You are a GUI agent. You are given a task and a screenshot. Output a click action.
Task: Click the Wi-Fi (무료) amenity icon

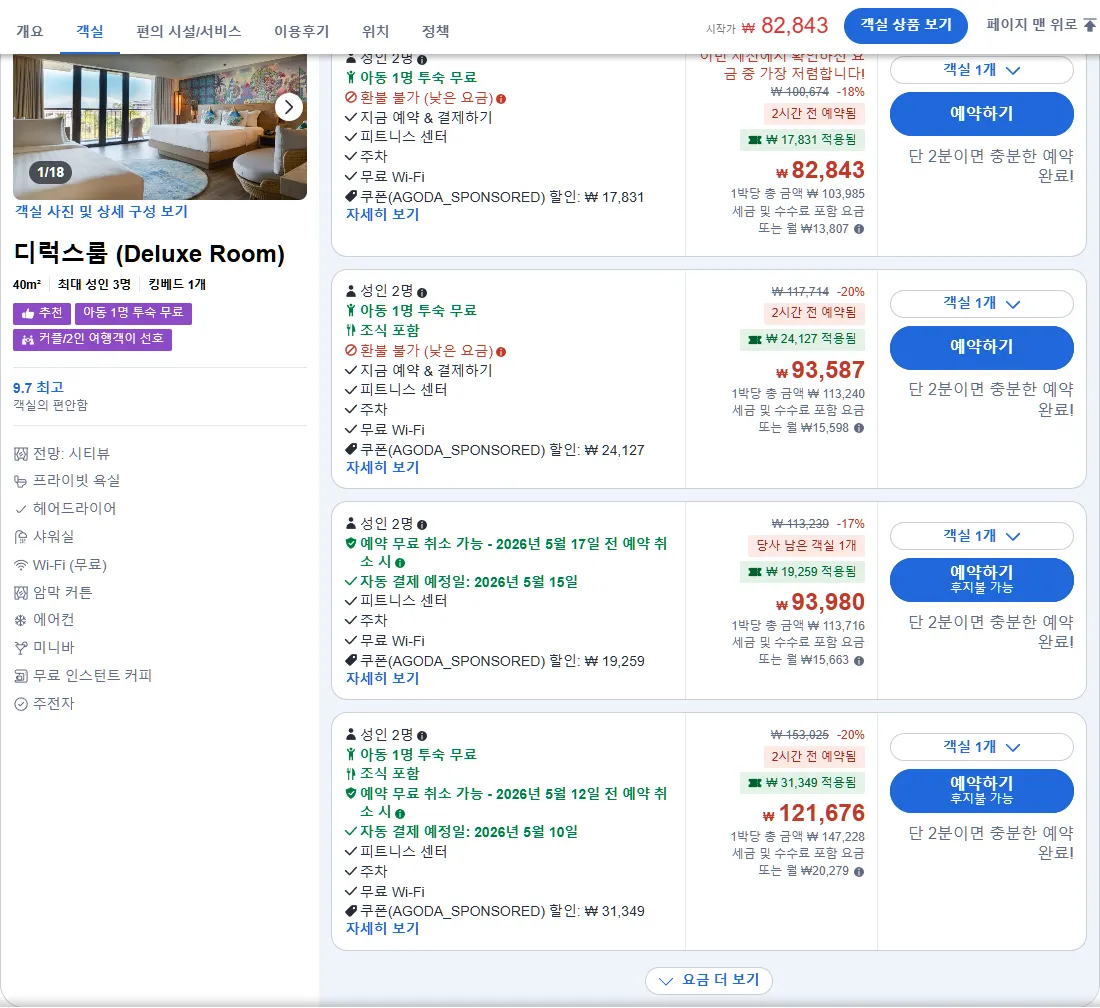[x=21, y=565]
